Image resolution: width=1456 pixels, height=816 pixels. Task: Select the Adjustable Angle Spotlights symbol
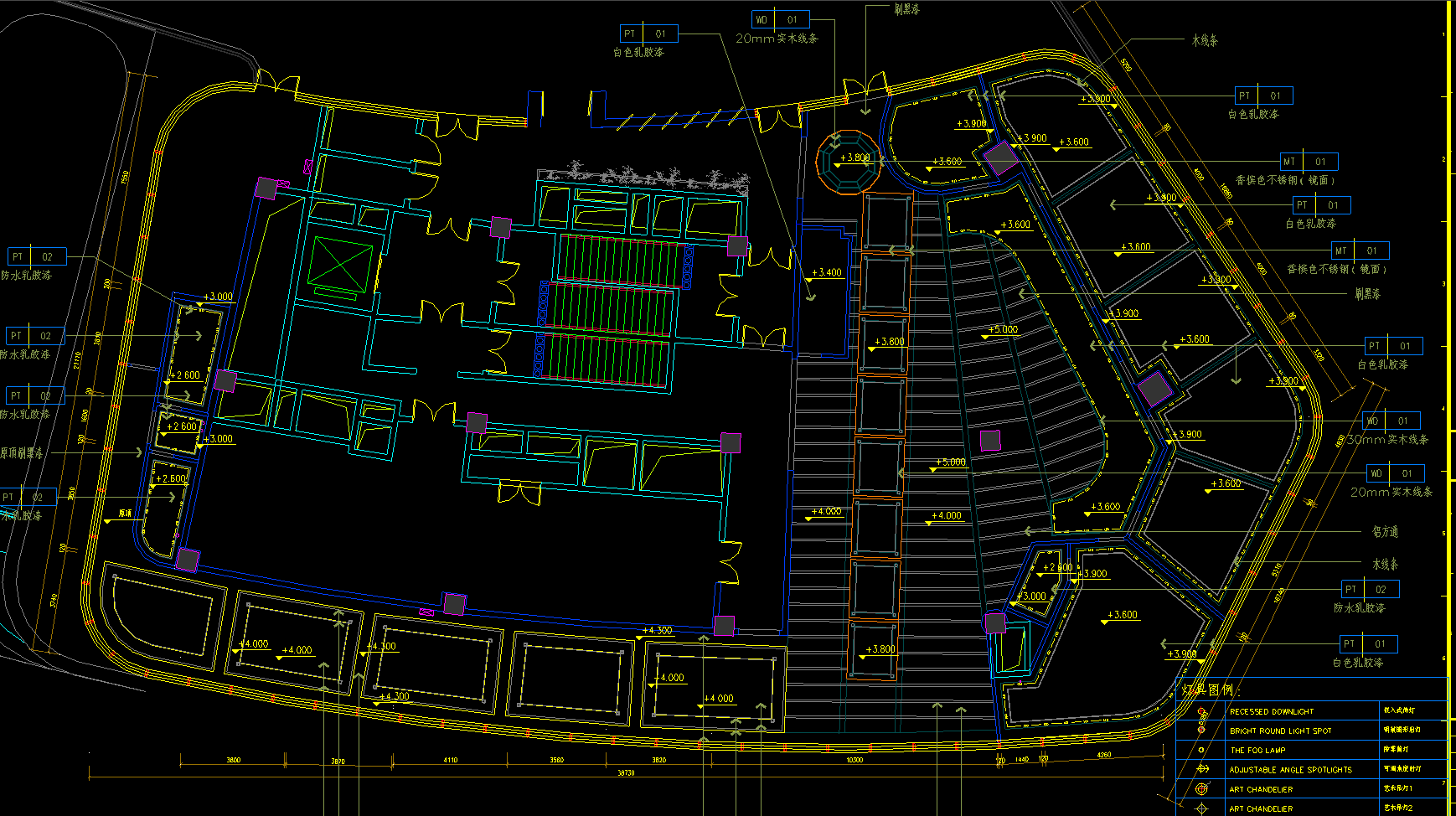(x=1202, y=769)
